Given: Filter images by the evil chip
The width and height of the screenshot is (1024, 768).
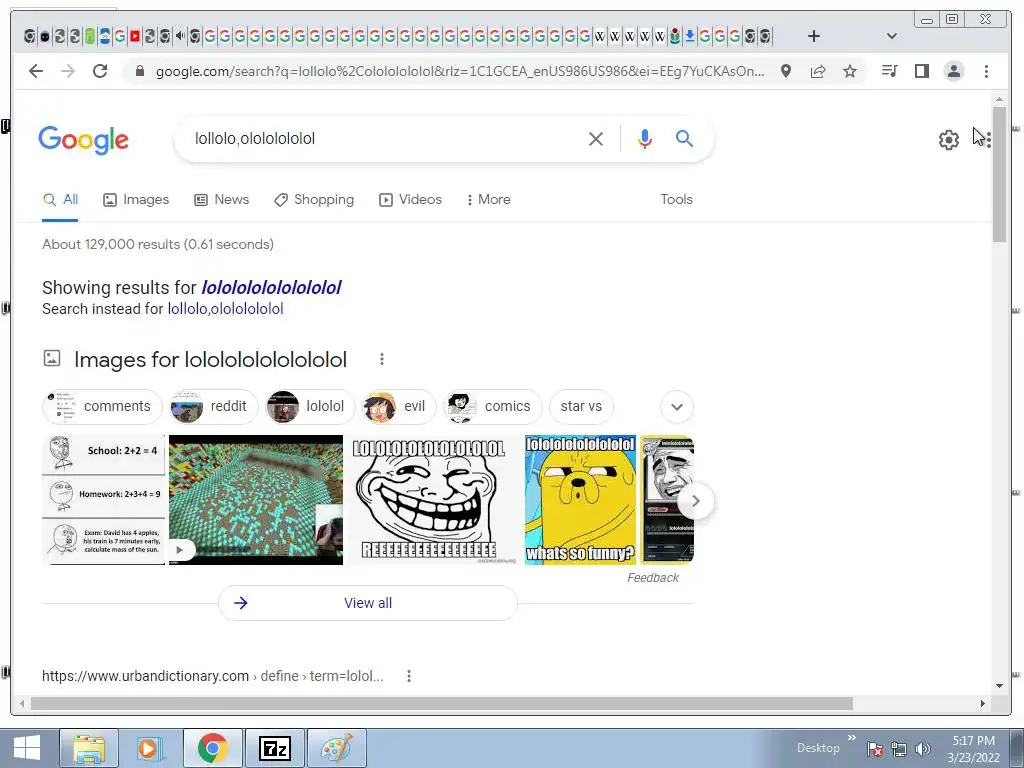Looking at the screenshot, I should 398,406.
